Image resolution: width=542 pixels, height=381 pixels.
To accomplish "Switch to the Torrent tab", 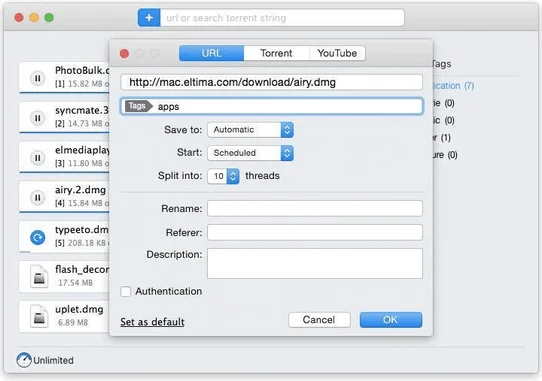I will pos(276,53).
